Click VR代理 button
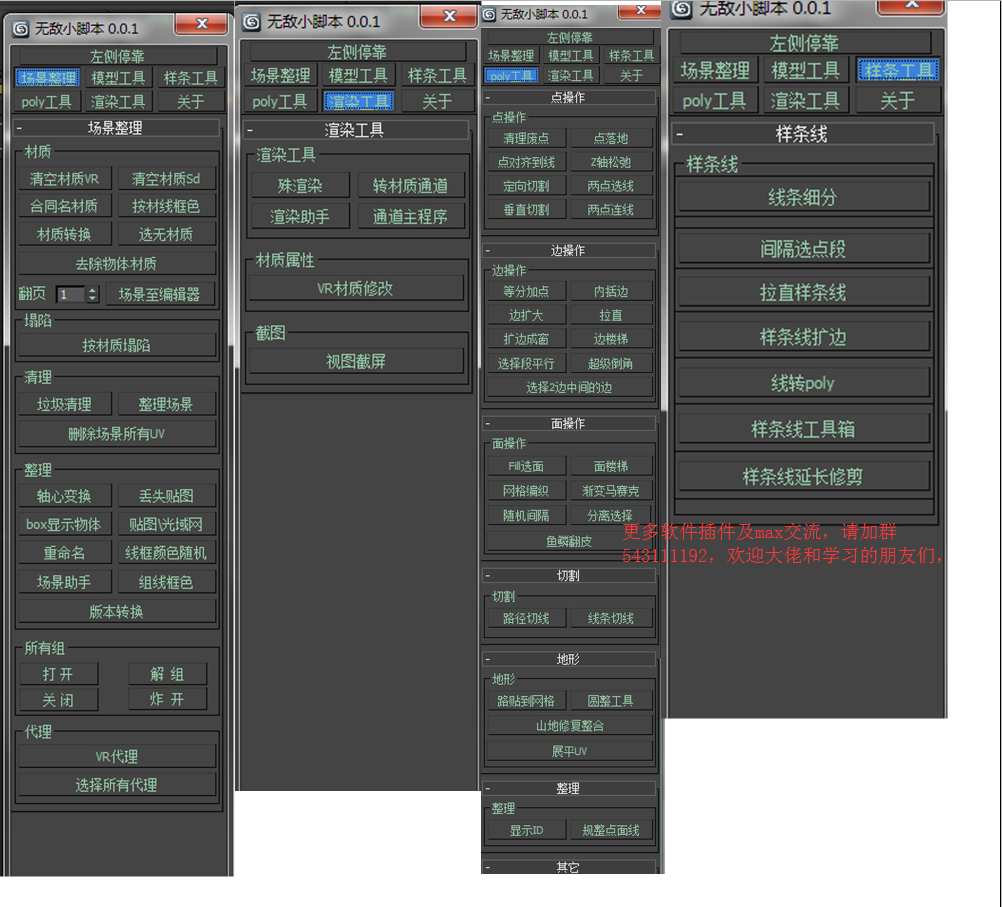The image size is (1002, 907). pyautogui.click(x=116, y=757)
